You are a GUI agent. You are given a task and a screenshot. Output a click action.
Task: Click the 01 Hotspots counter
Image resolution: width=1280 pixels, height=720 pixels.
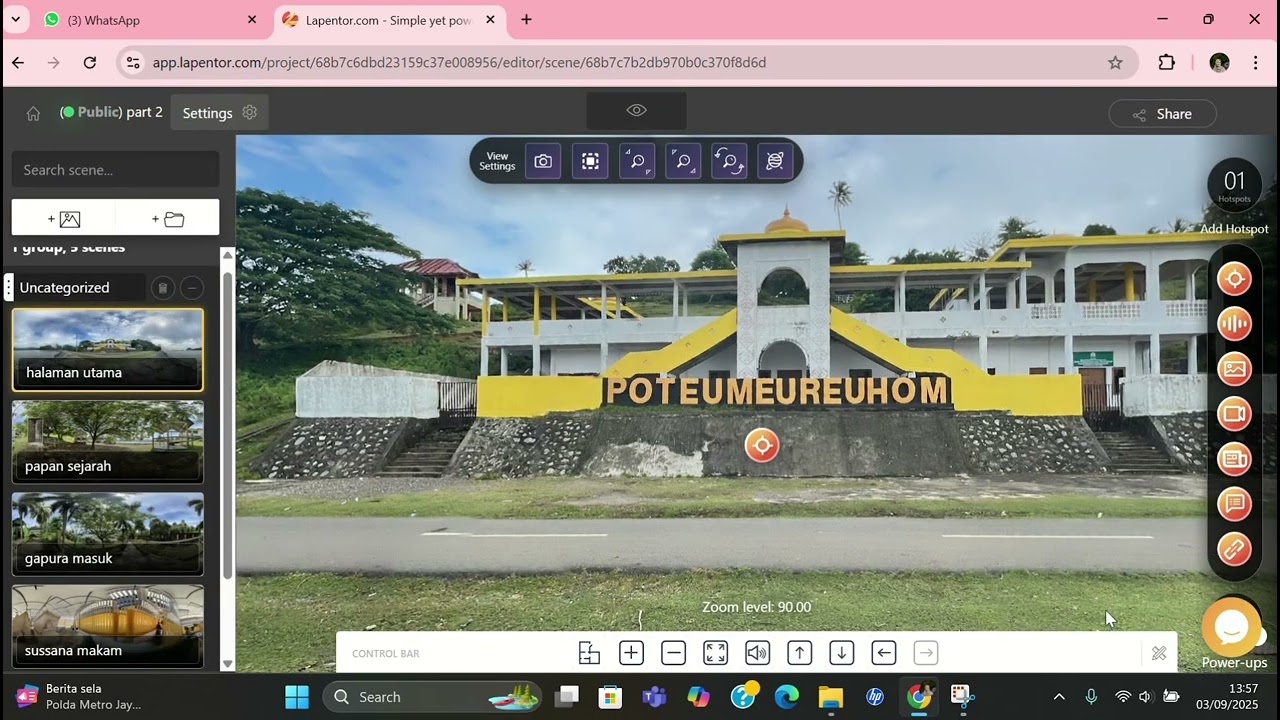tap(1234, 185)
